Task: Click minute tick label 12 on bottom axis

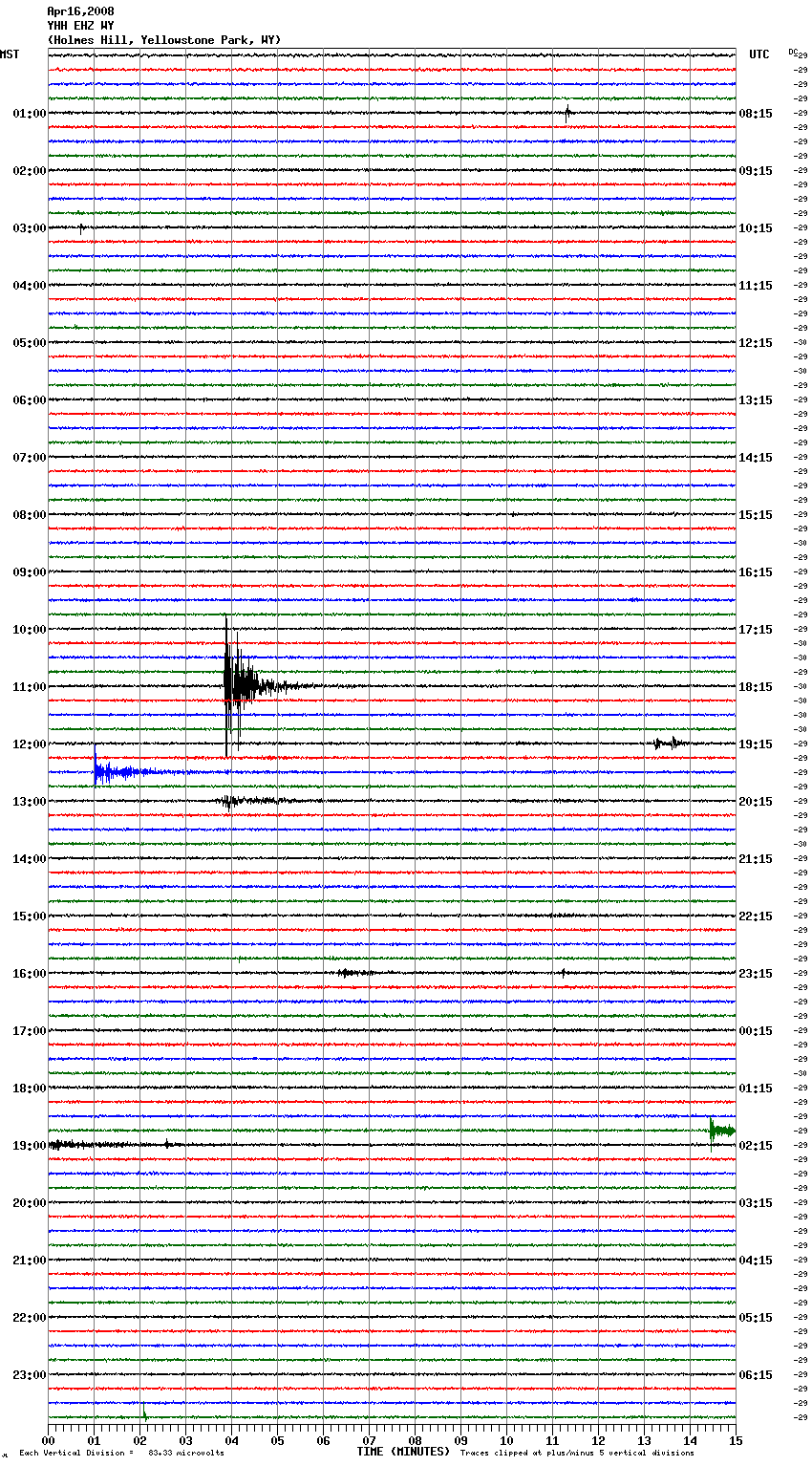Action: click(x=598, y=1440)
